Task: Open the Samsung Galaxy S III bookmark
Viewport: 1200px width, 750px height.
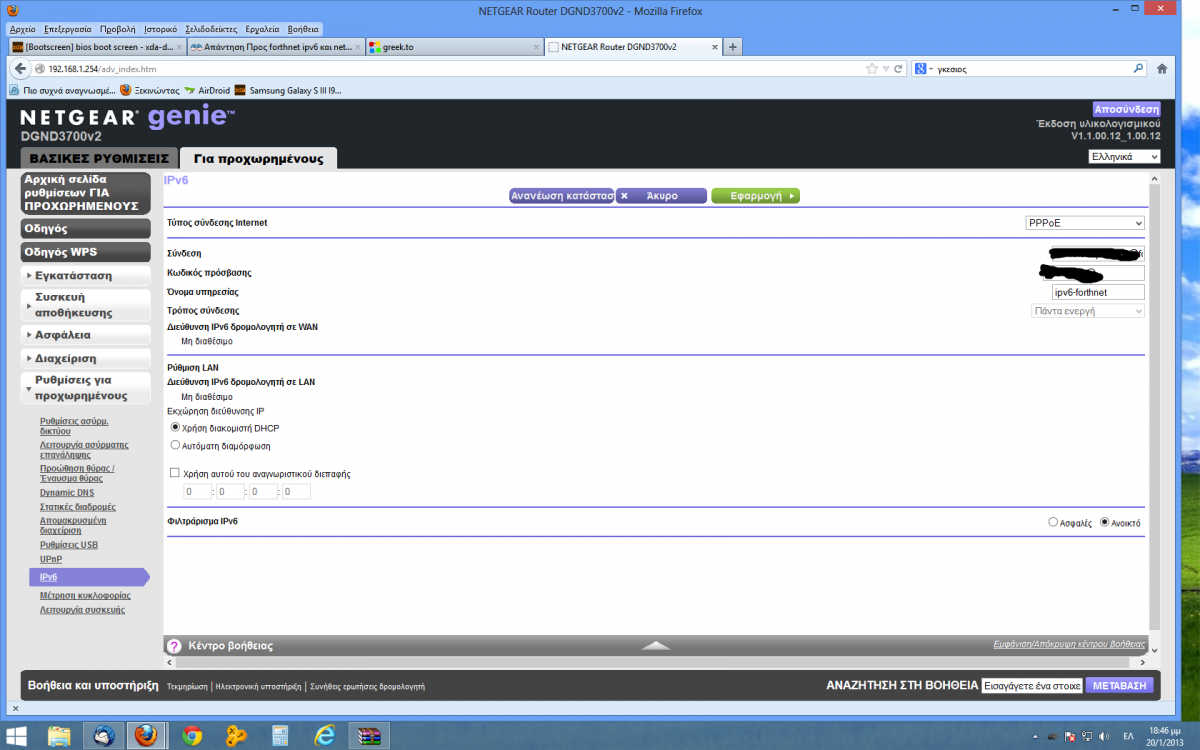Action: coord(288,90)
